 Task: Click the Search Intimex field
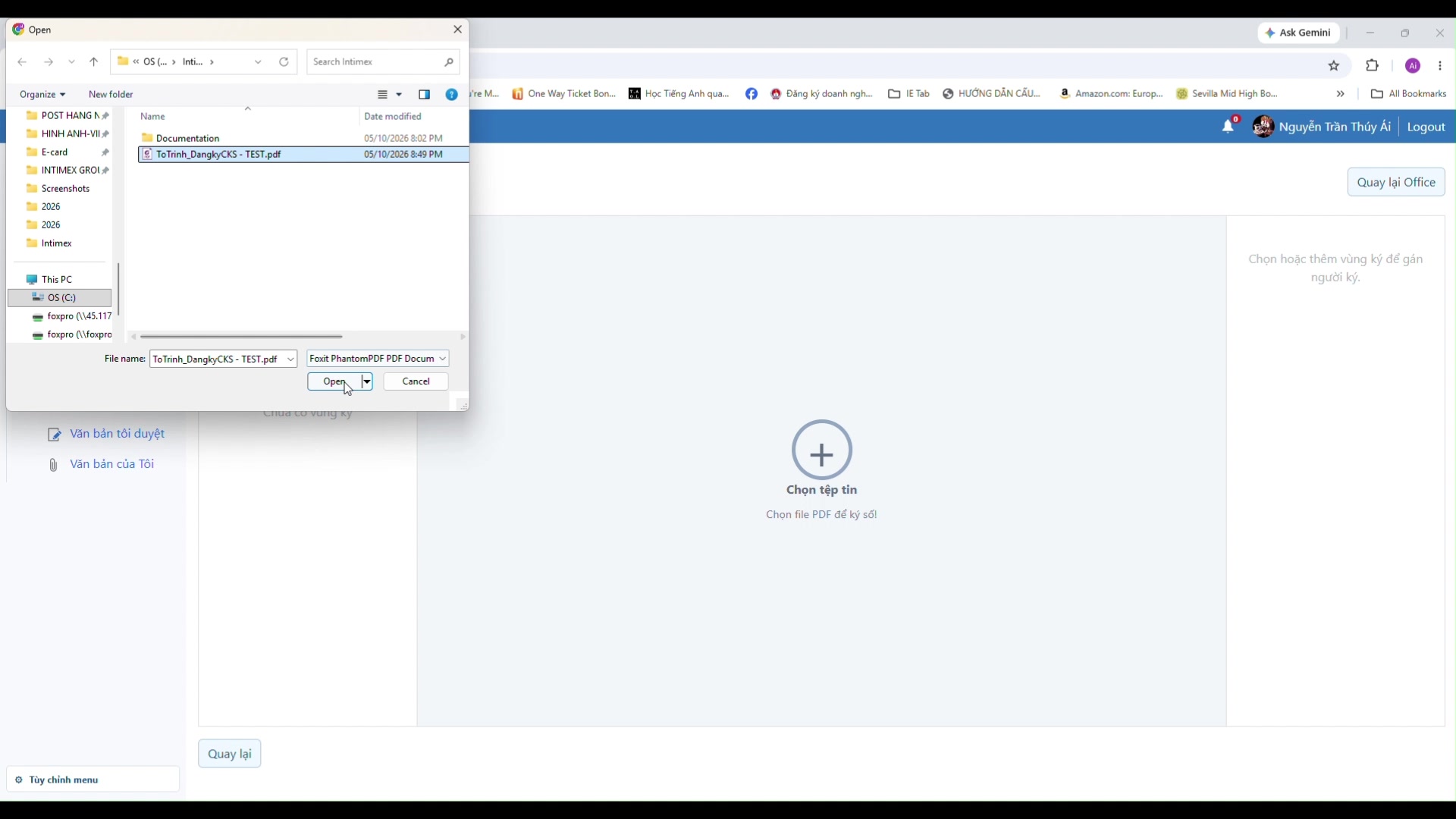coord(383,62)
